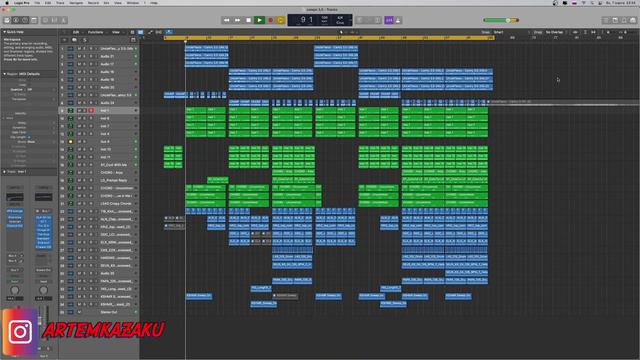Click the green Play button
The height and width of the screenshot is (360, 640).
point(259,20)
